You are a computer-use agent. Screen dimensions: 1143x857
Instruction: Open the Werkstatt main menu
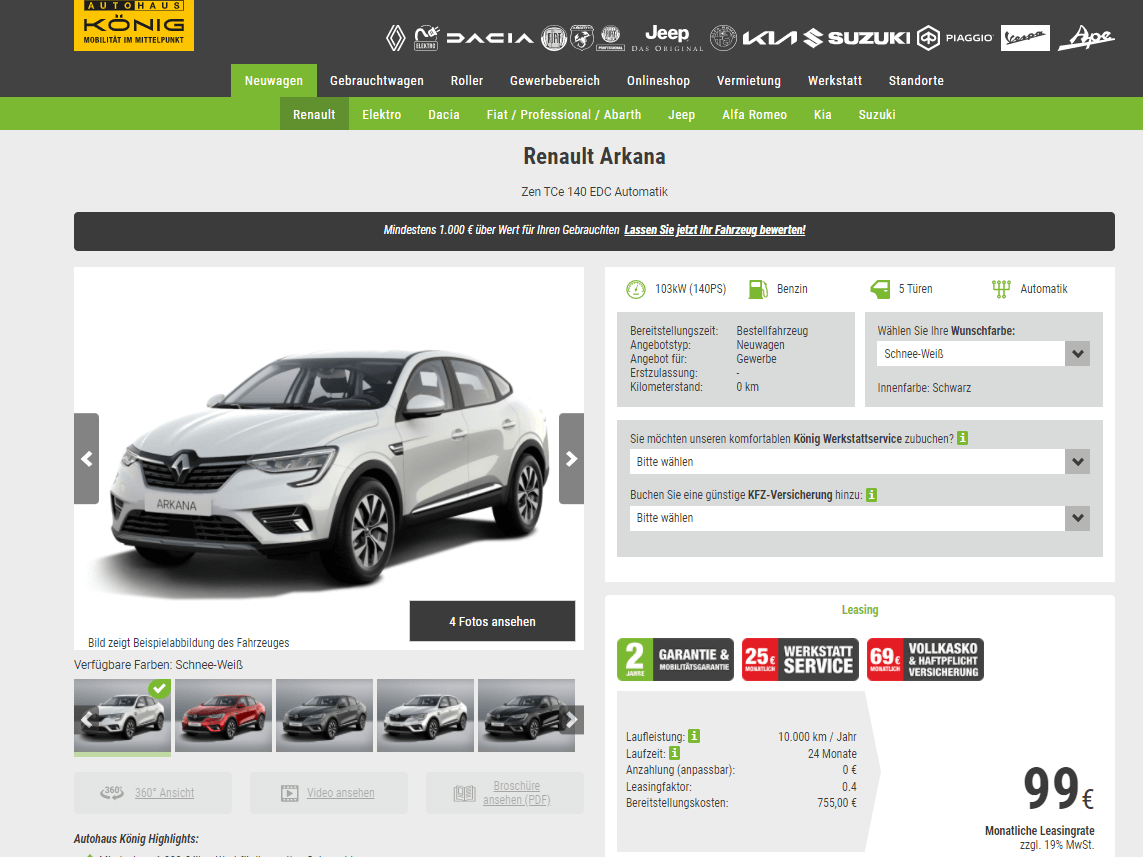point(835,81)
